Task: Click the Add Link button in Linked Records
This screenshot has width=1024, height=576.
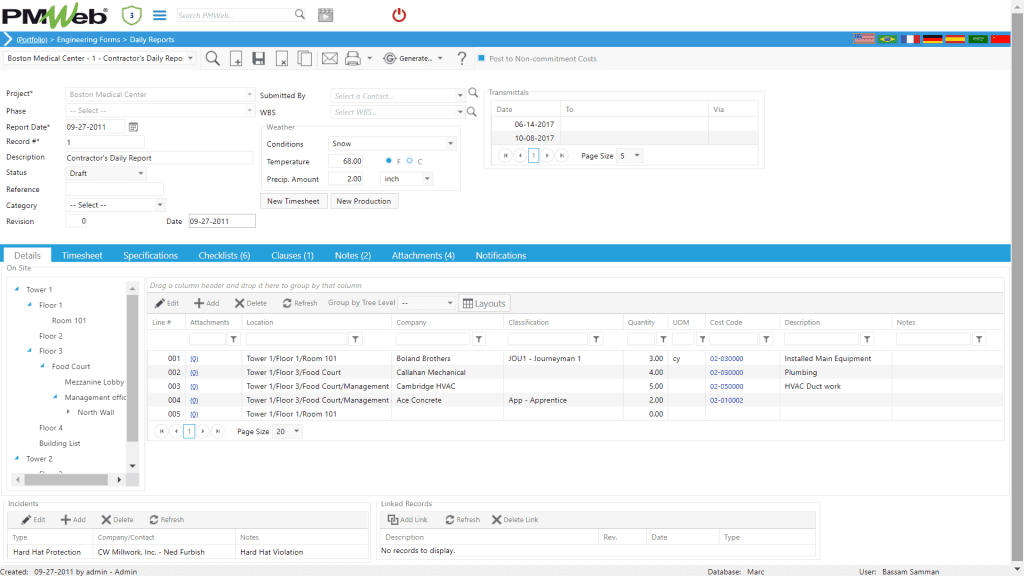Action: pos(408,520)
